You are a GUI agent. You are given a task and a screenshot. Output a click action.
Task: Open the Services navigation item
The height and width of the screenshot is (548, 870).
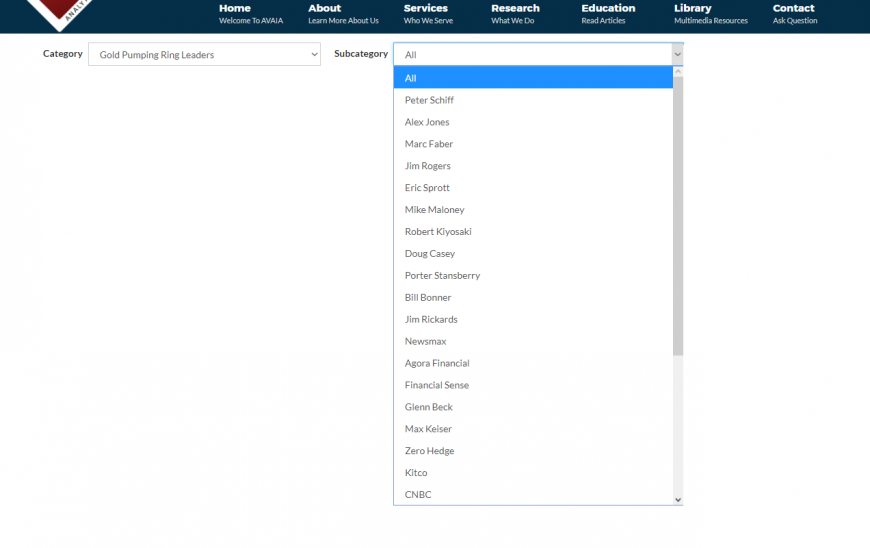click(426, 13)
